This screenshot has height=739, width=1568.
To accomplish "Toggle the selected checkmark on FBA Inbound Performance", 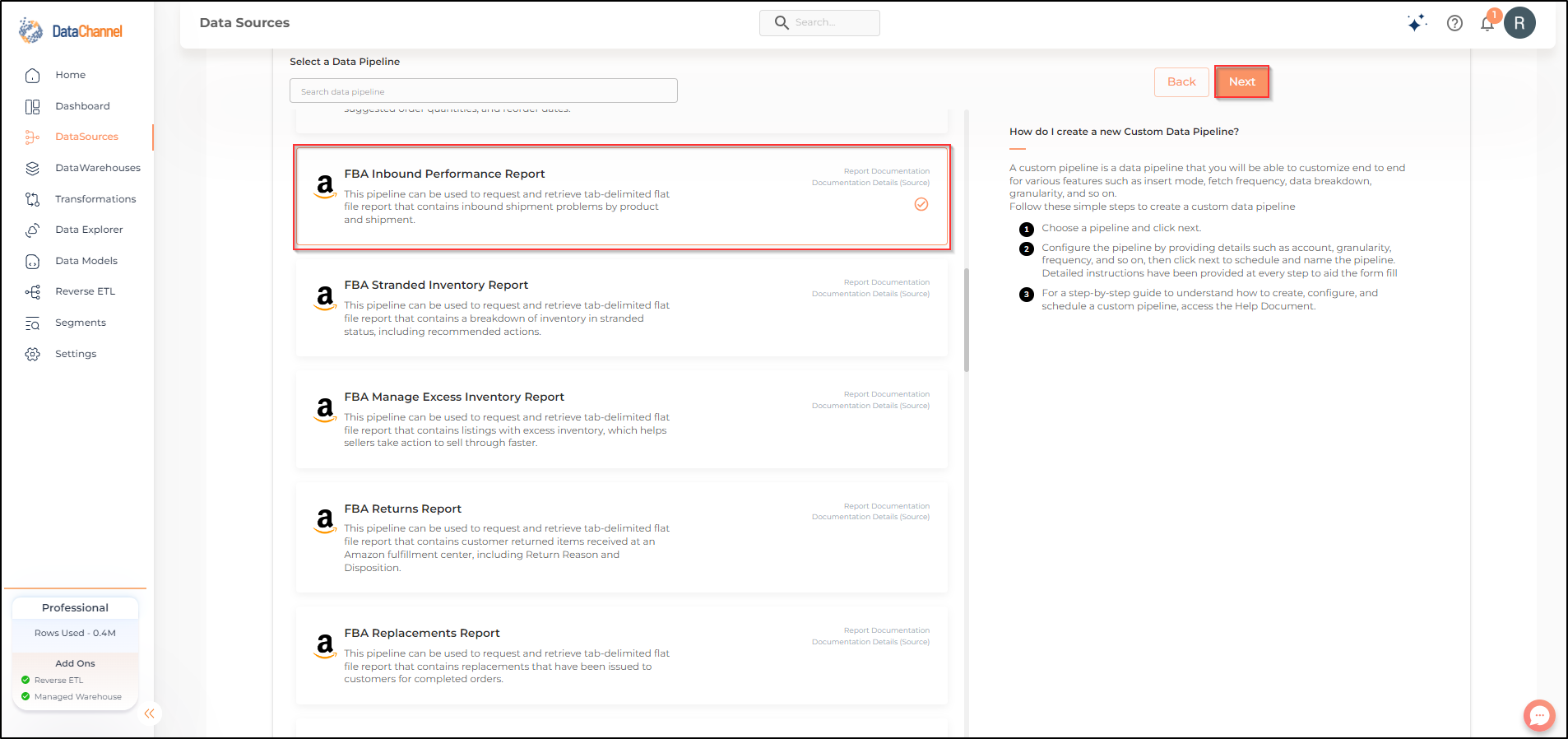I will (x=921, y=204).
